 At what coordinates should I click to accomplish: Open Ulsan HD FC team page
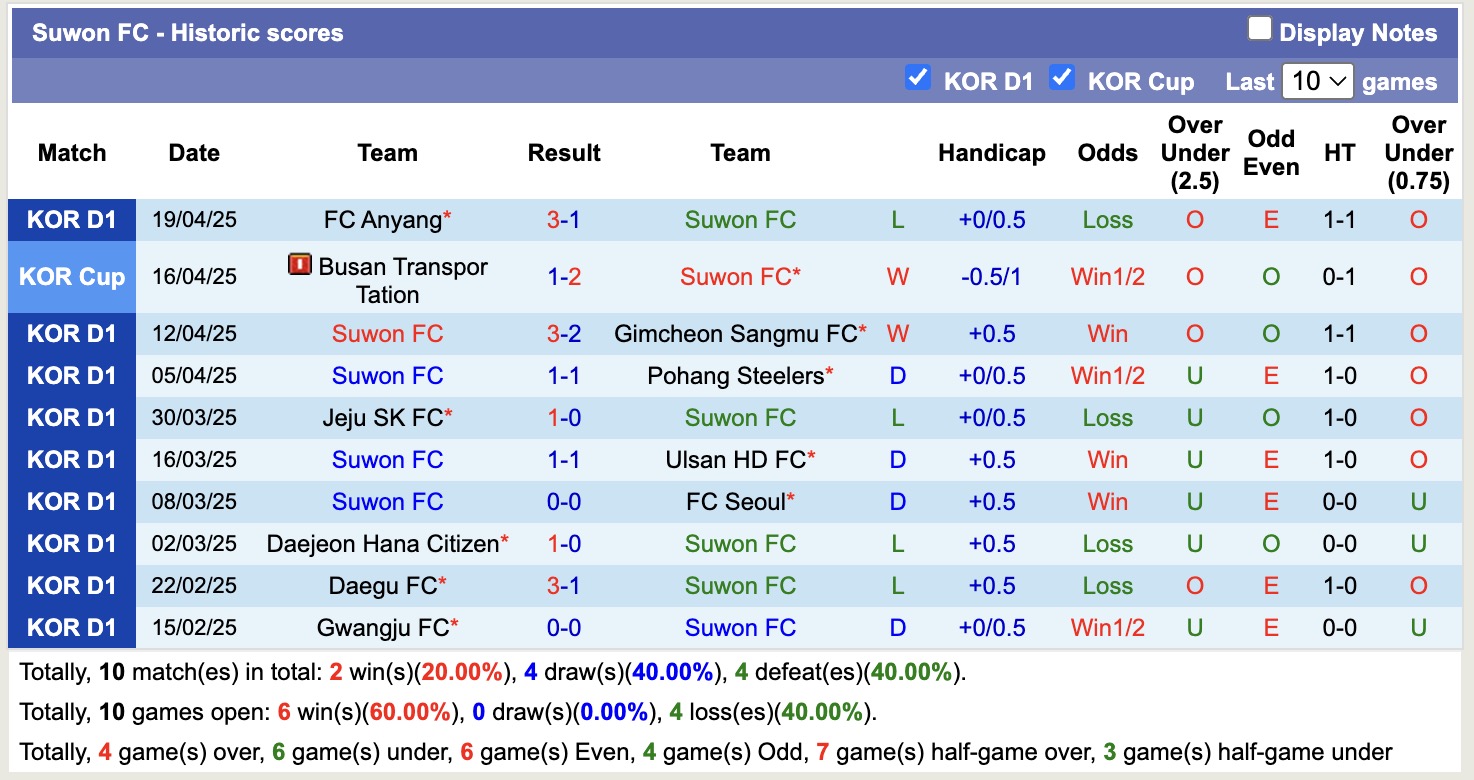pyautogui.click(x=740, y=459)
